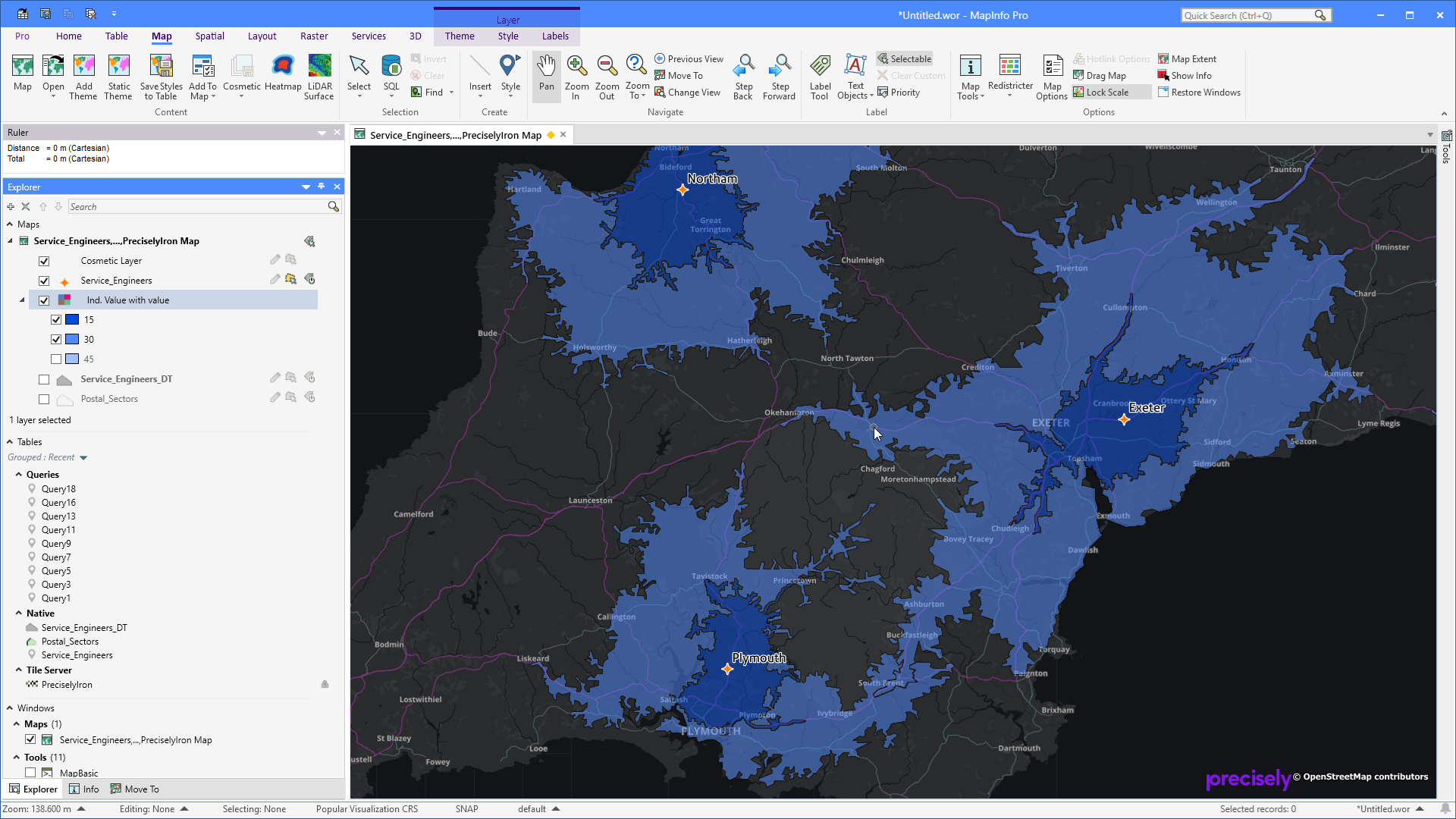Screen dimensions: 1456x819
Task: Open the Home ribbon tab
Action: [69, 36]
